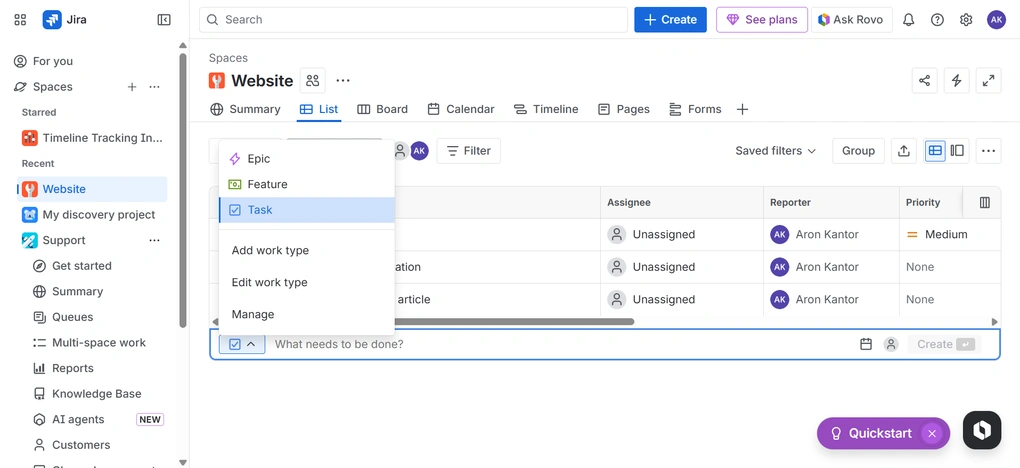
Task: Switch to list table view icon
Action: pyautogui.click(x=935, y=150)
